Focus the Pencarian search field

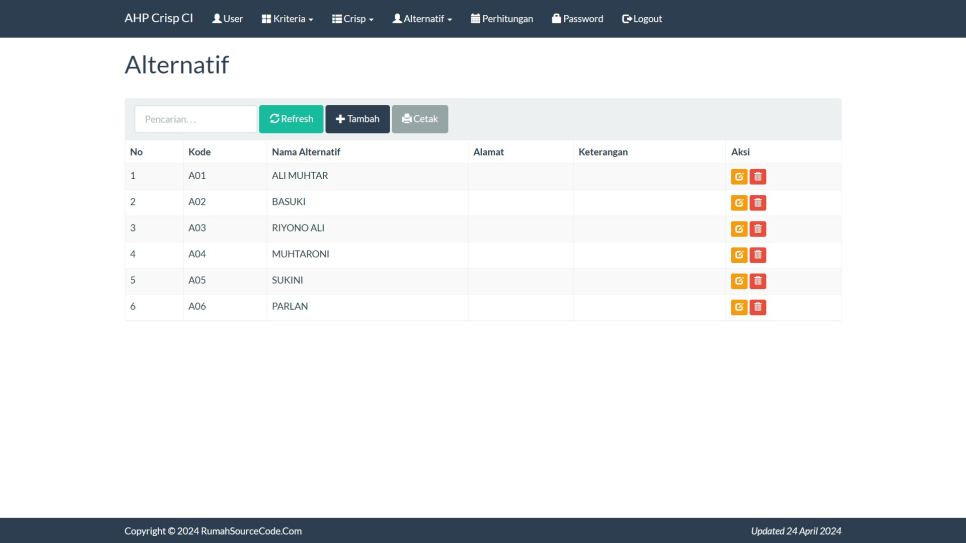pos(195,119)
